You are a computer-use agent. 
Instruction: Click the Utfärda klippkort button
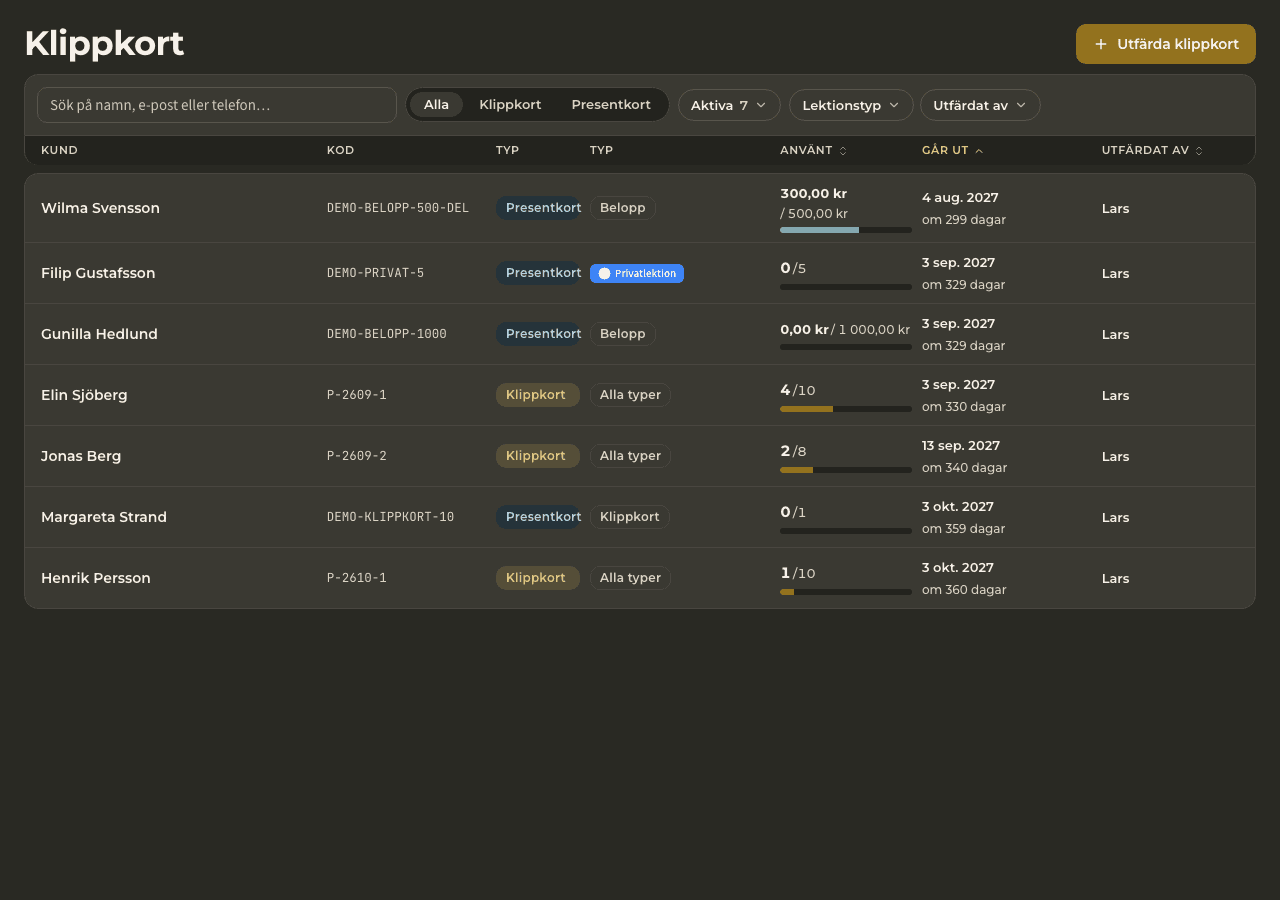coord(1166,44)
